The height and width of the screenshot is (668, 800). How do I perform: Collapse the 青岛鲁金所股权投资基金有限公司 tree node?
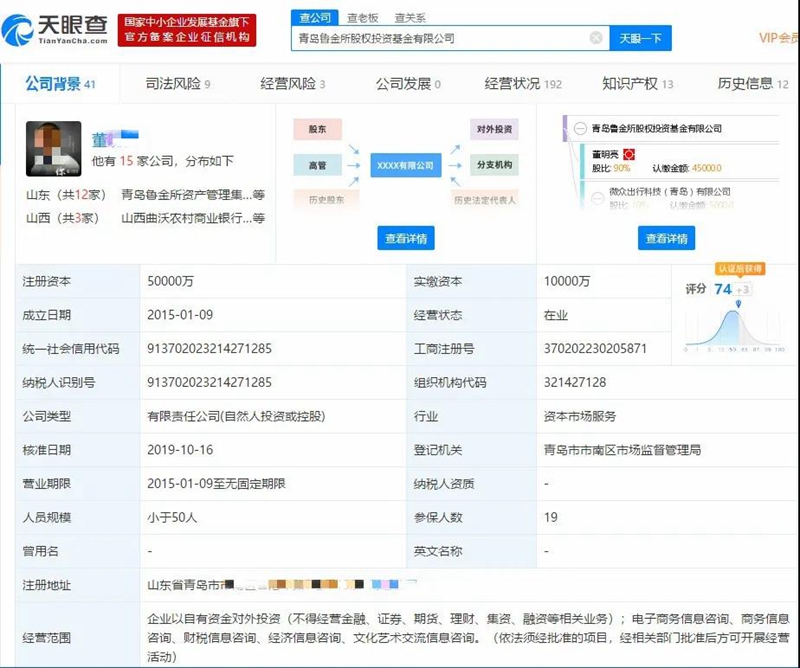tap(580, 128)
